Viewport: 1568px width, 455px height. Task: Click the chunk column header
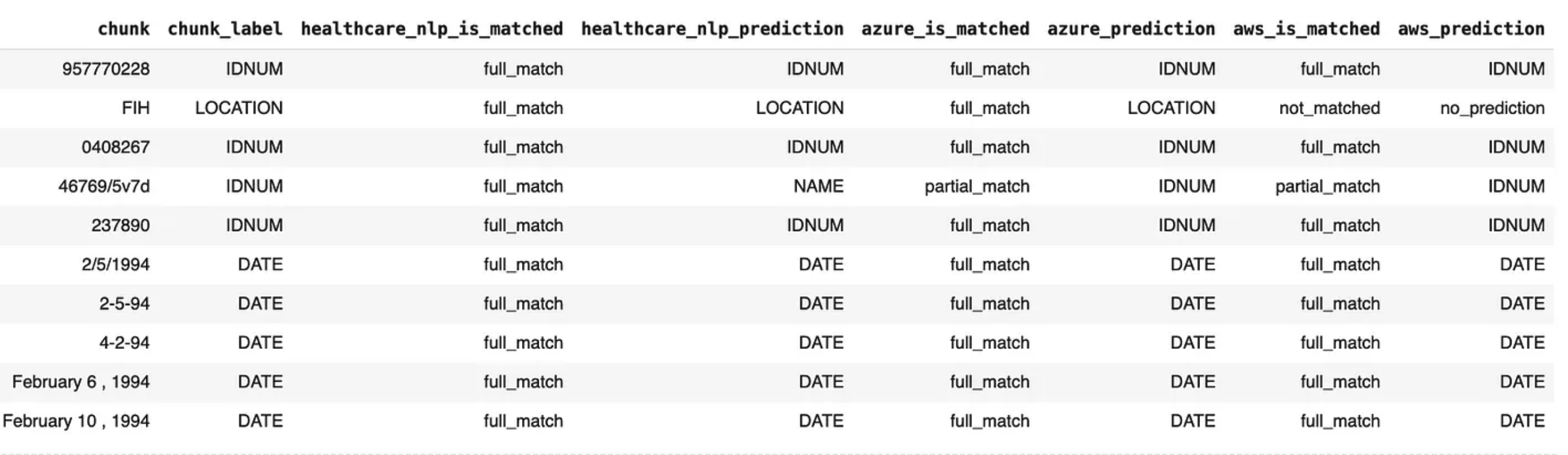[124, 28]
